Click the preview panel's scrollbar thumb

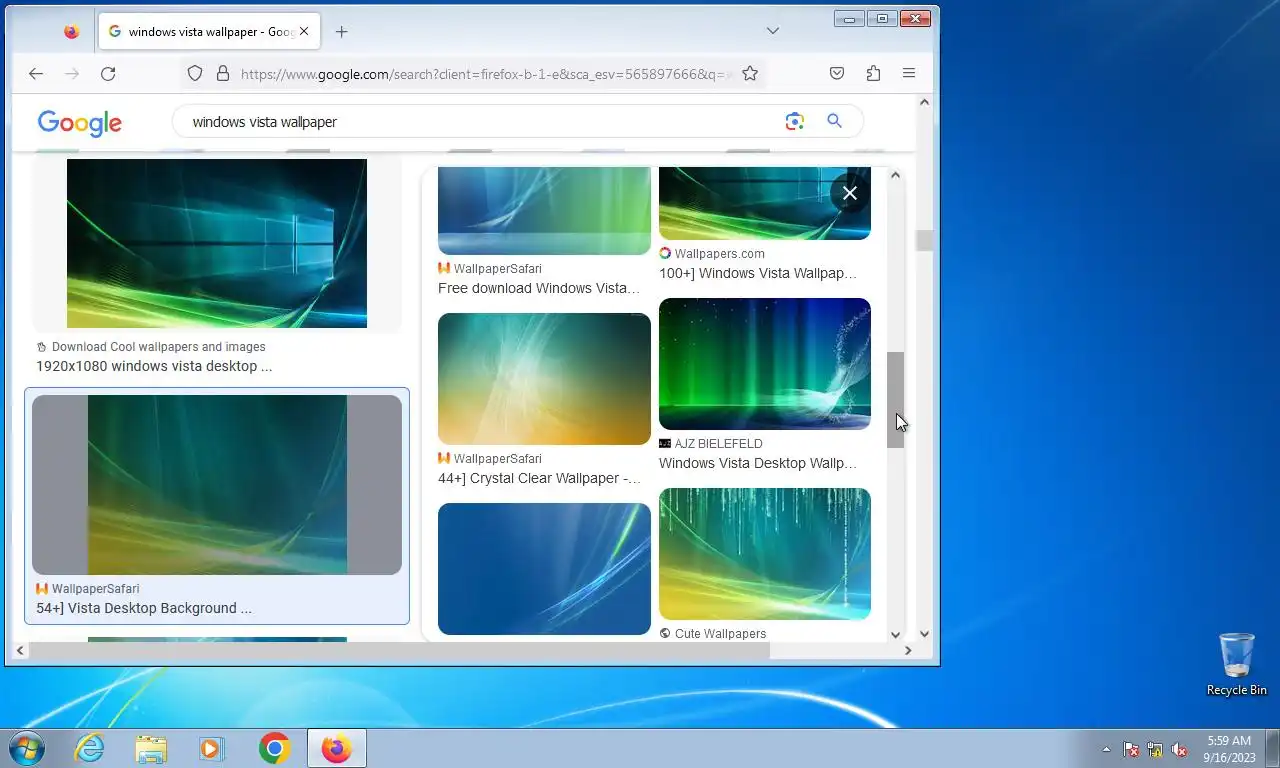tap(896, 400)
